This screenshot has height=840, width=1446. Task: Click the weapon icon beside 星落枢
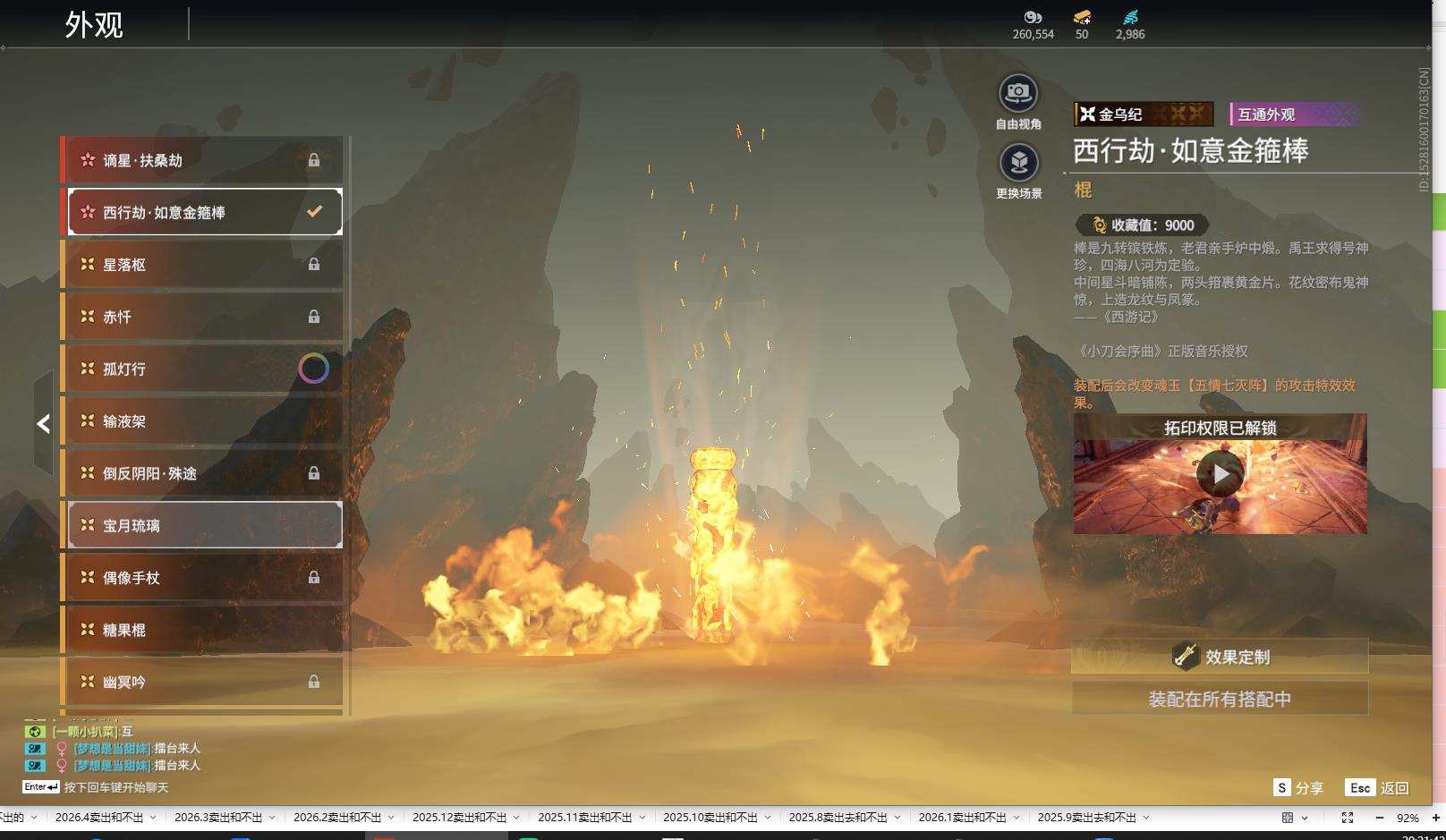pos(88,265)
